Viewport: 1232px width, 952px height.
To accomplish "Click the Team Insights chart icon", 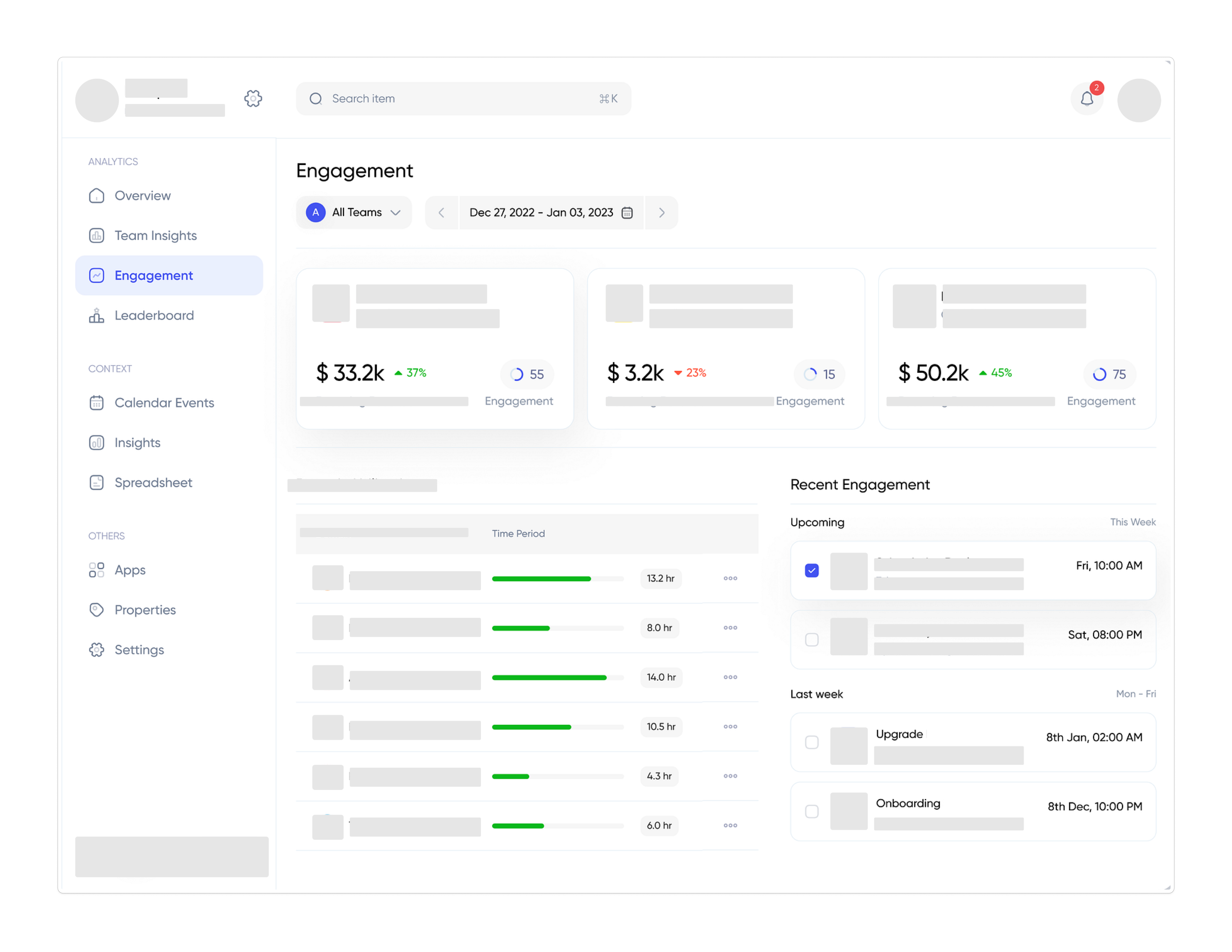I will [x=97, y=236].
